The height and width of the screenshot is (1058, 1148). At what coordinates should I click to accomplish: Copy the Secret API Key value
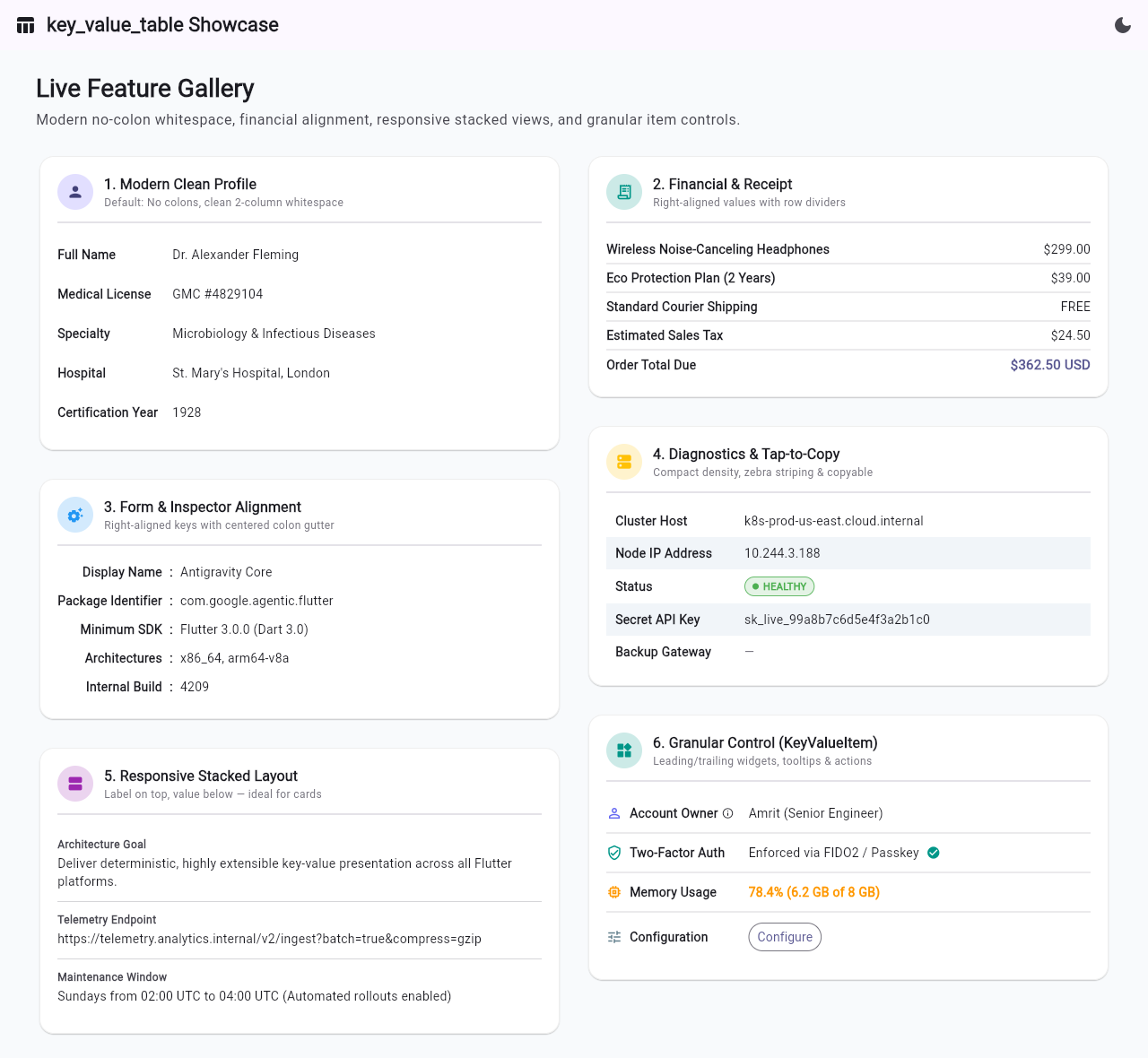coord(837,620)
